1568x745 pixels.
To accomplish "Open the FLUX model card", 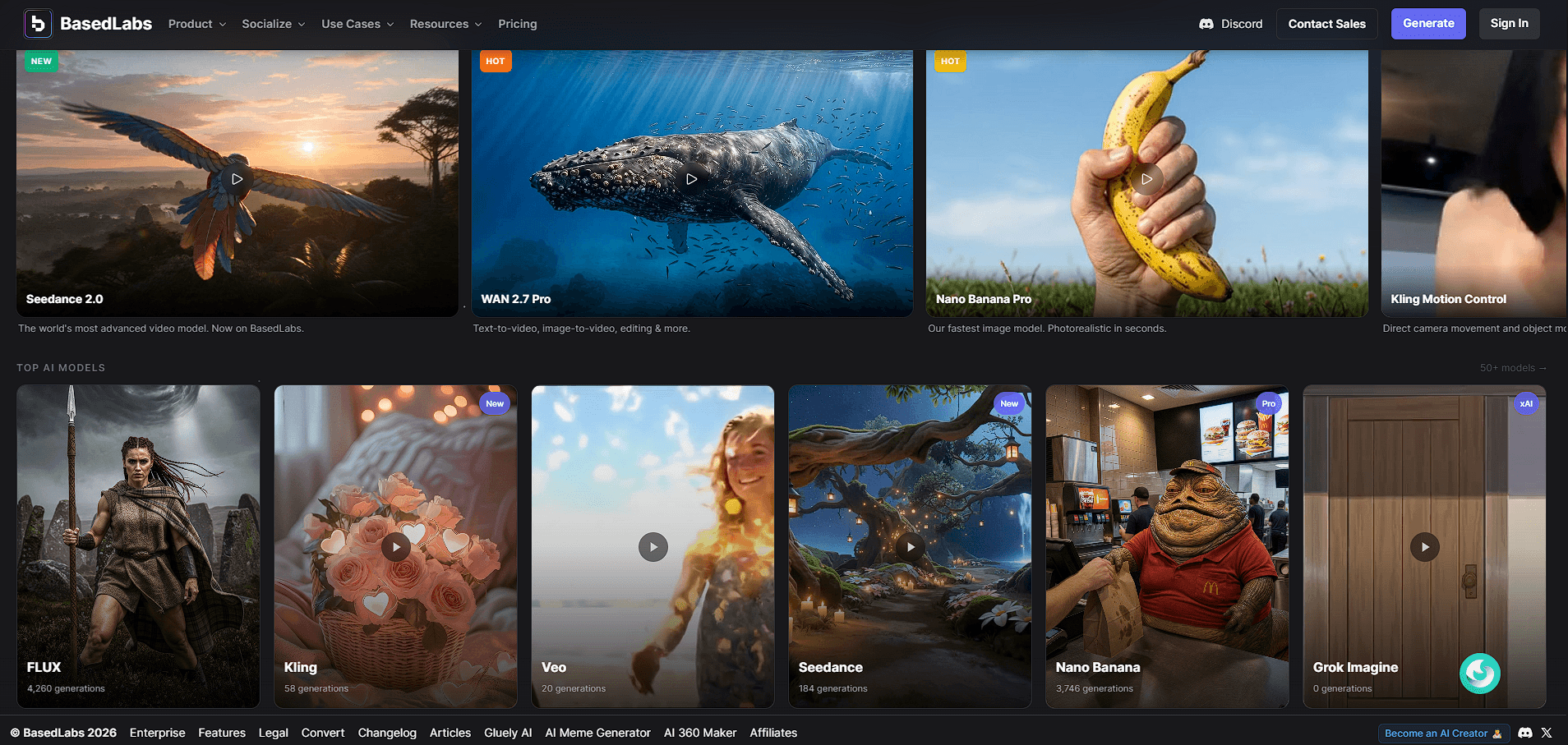I will click(x=138, y=546).
